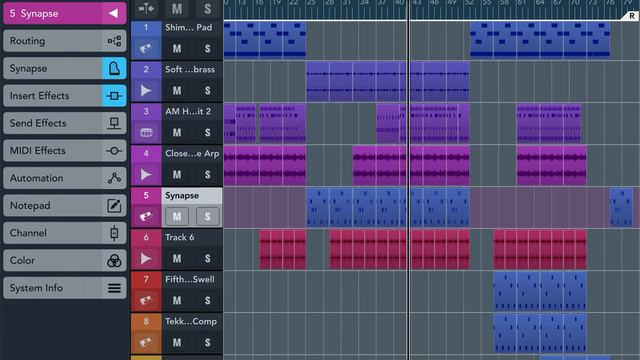Open the Notepad section
640x360 pixels.
[x=64, y=205]
